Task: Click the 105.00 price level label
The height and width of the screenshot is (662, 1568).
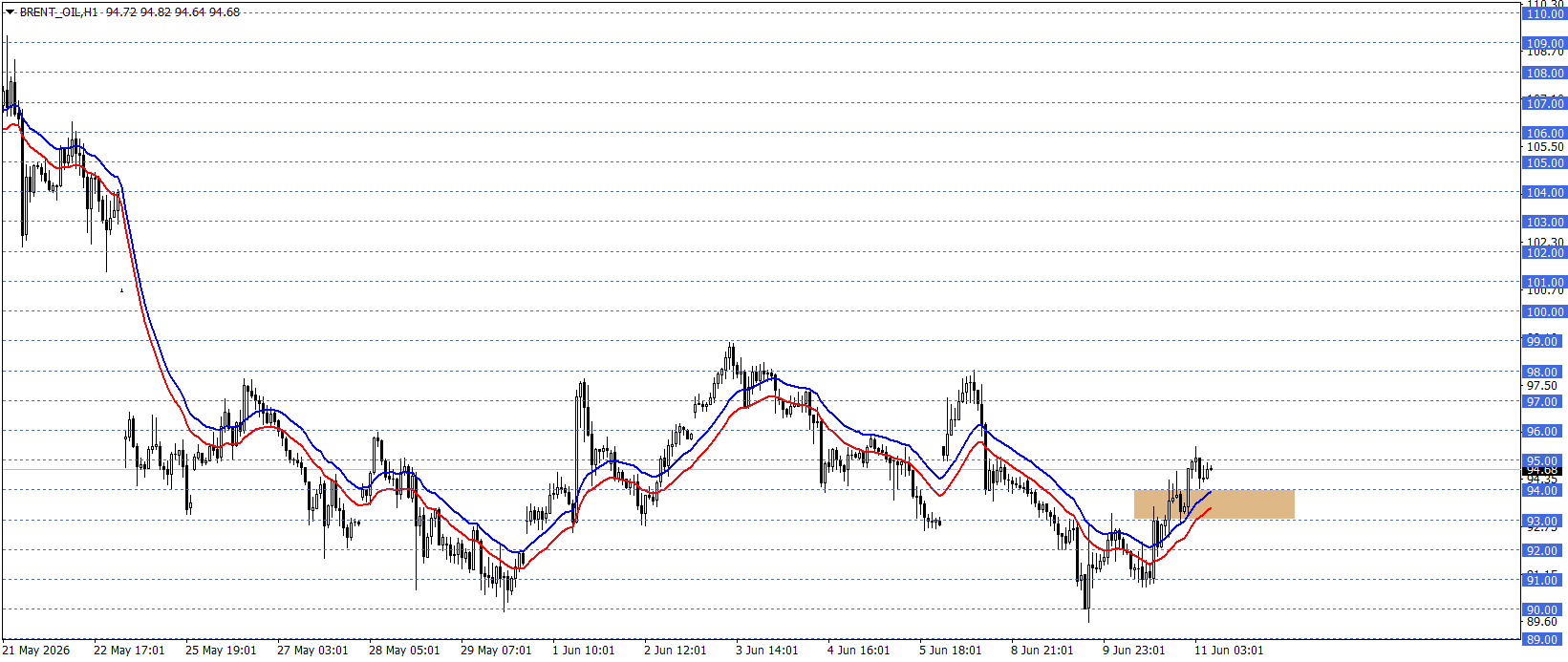Action: coord(1544,163)
